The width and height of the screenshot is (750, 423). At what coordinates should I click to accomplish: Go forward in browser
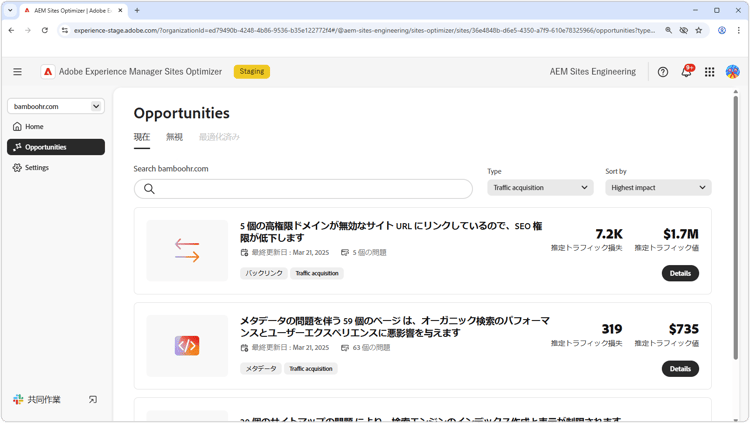tap(28, 30)
